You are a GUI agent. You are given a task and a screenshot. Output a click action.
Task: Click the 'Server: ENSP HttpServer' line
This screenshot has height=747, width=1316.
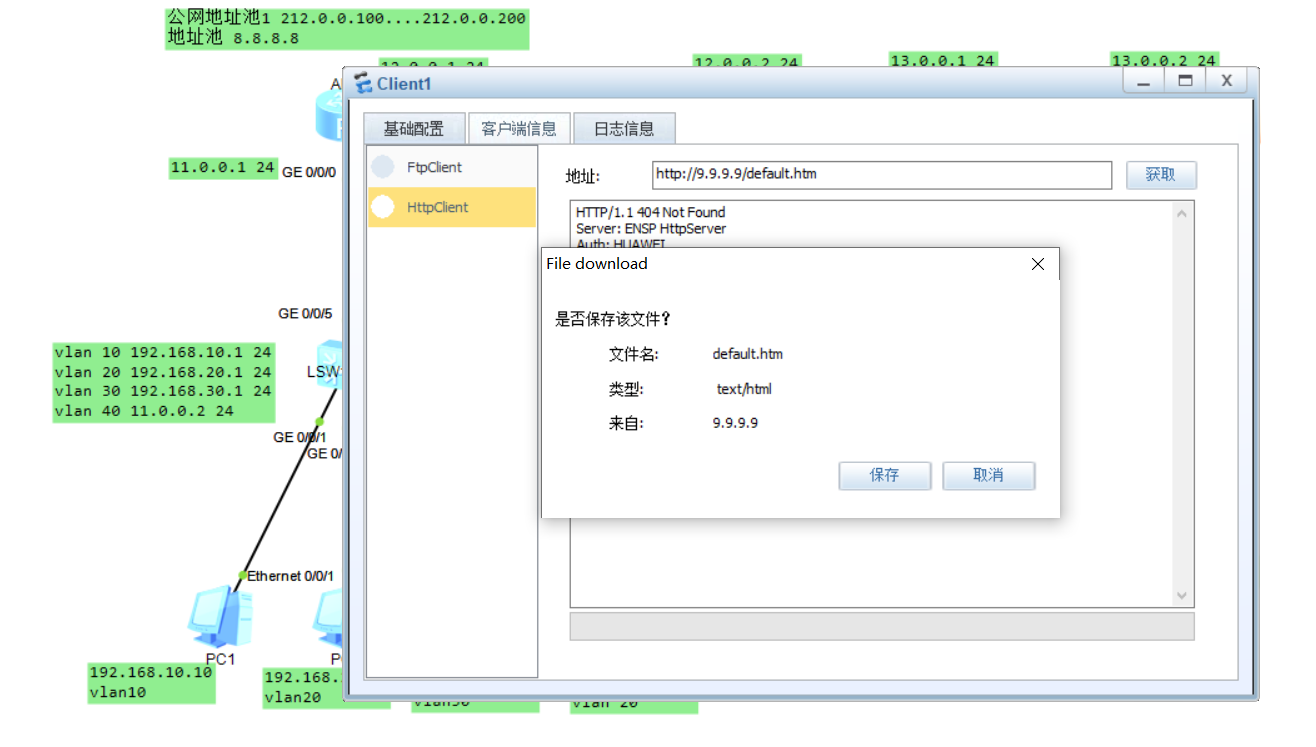point(651,229)
